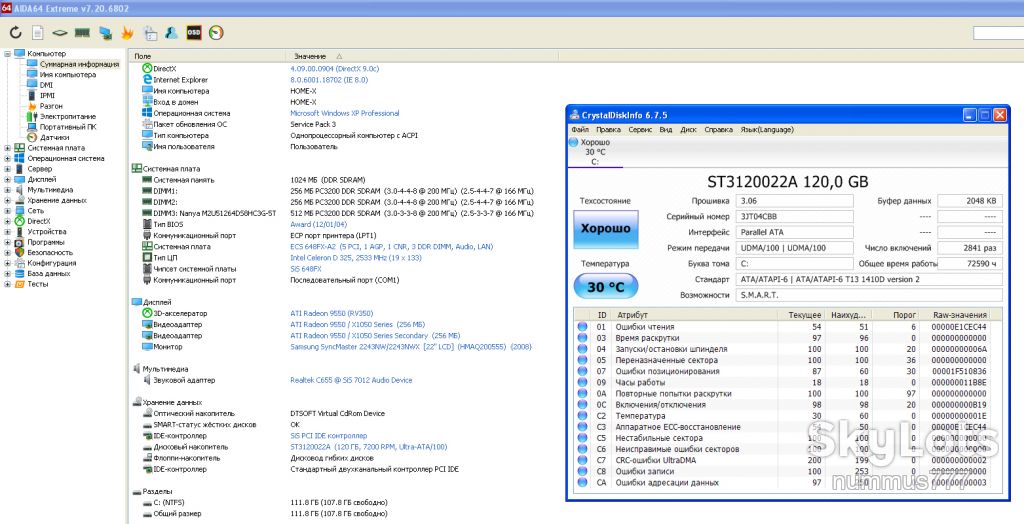Open the OSD panel toolbar icon
The image size is (1024, 524).
coord(194,33)
